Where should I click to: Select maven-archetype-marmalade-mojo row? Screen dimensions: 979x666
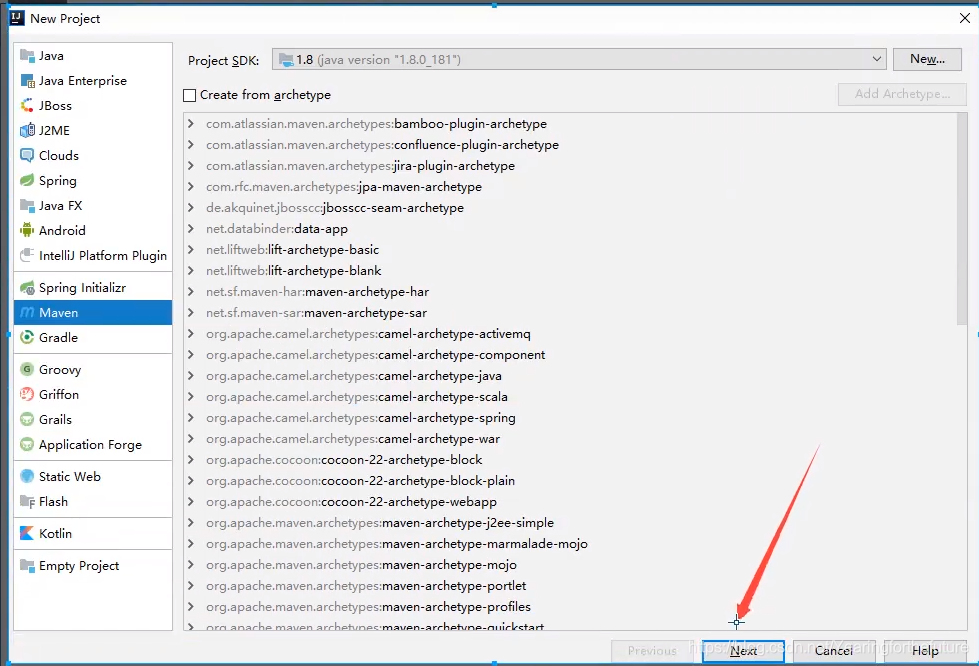click(x=570, y=544)
